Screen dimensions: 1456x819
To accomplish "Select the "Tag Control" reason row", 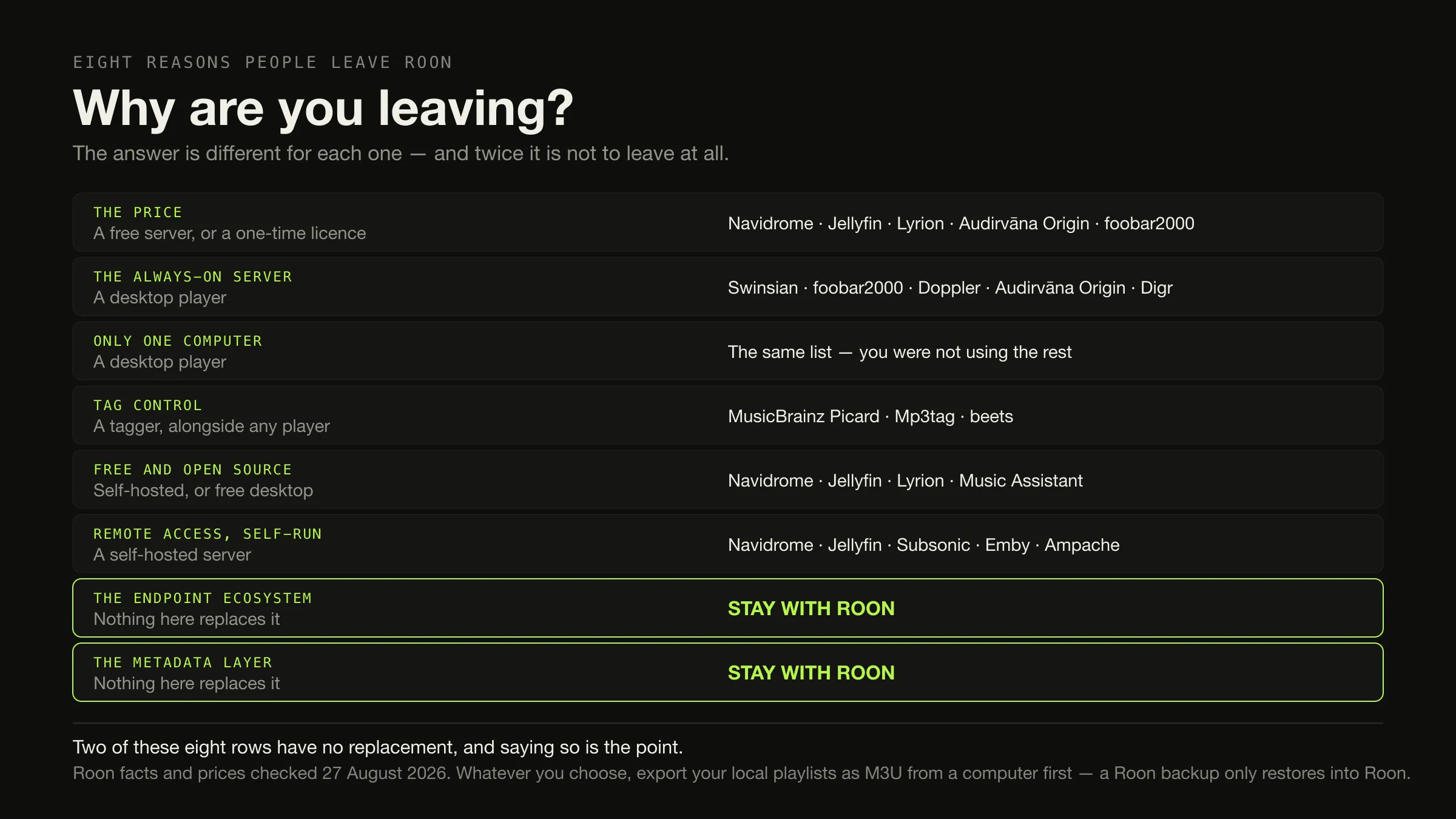I will coord(728,415).
